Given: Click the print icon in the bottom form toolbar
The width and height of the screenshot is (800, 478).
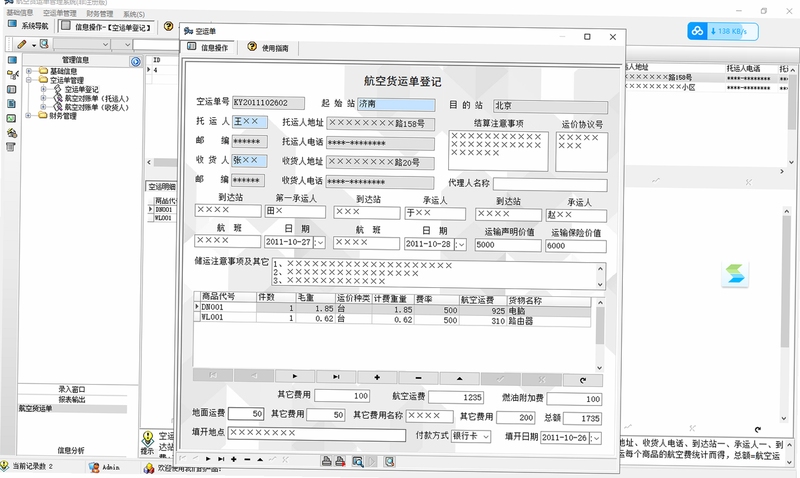Looking at the screenshot, I should pyautogui.click(x=327, y=461).
